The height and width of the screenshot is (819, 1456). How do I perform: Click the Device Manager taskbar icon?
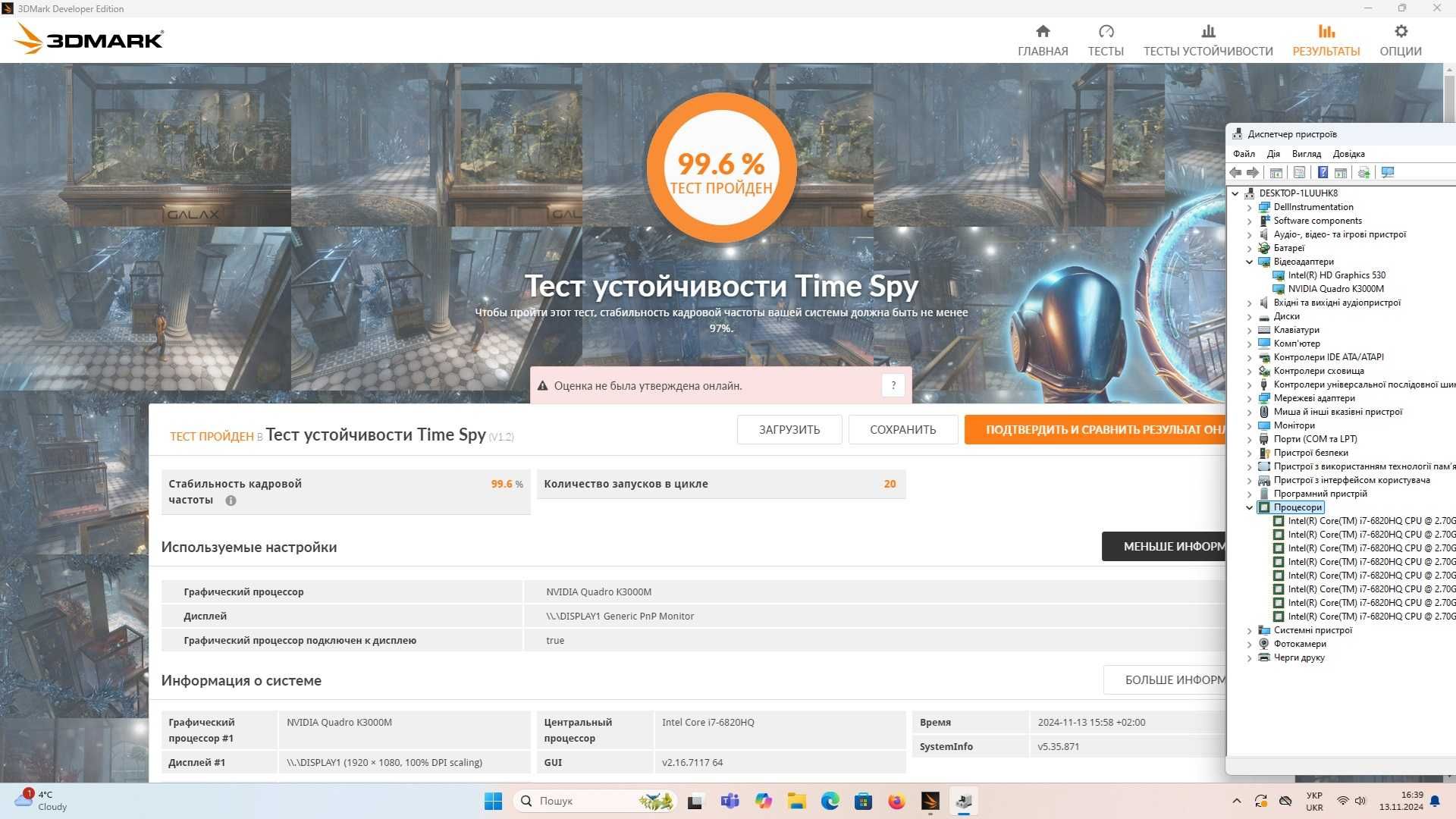(x=964, y=801)
